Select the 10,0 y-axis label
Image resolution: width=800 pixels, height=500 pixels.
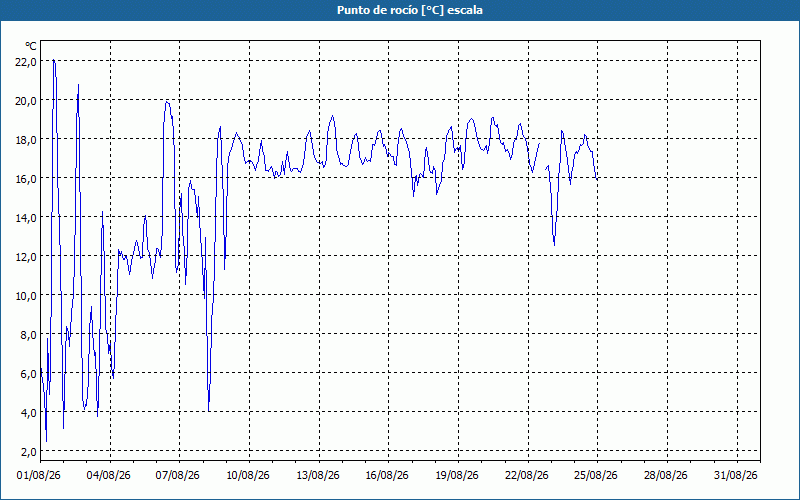(x=28, y=296)
